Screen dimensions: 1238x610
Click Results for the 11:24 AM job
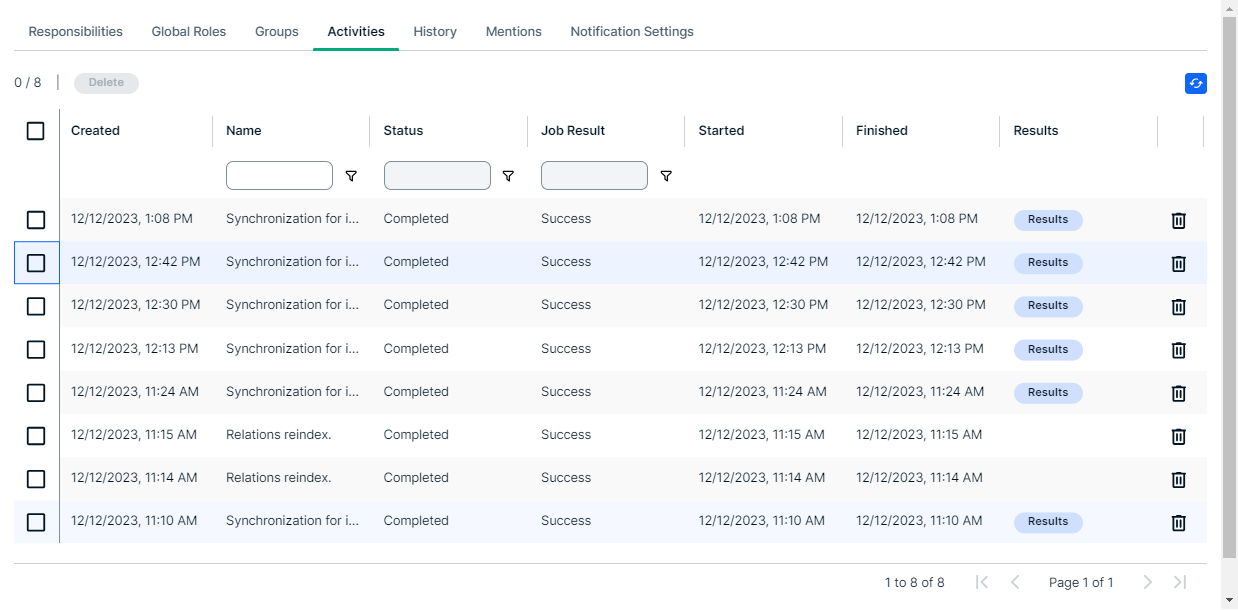click(1048, 392)
